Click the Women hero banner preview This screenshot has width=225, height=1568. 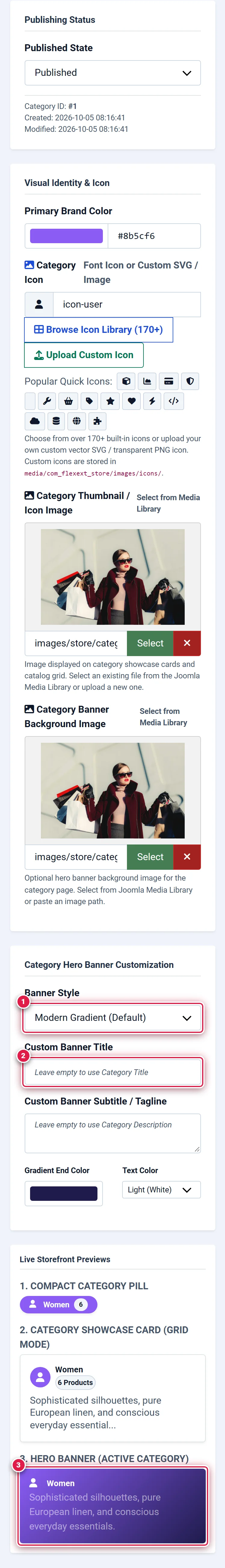(x=112, y=1506)
